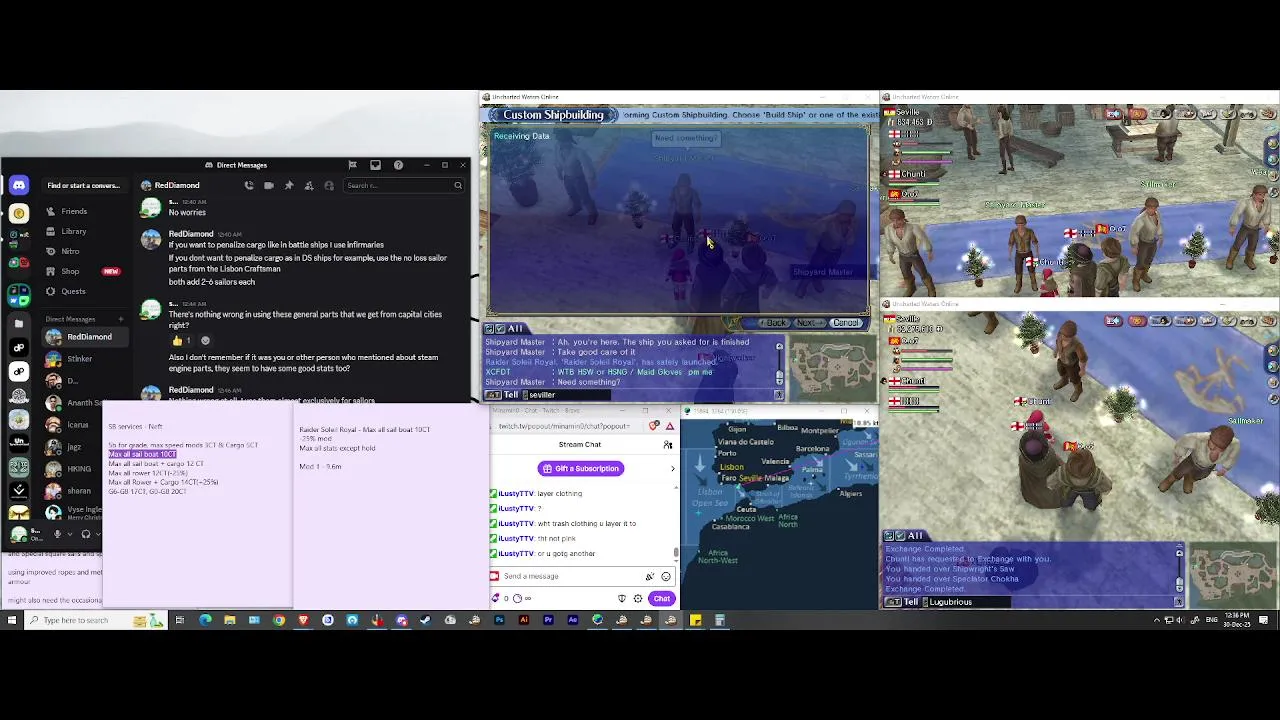The height and width of the screenshot is (720, 1280).
Task: Open the minimap in bottom-right game window
Action: (x=1233, y=575)
